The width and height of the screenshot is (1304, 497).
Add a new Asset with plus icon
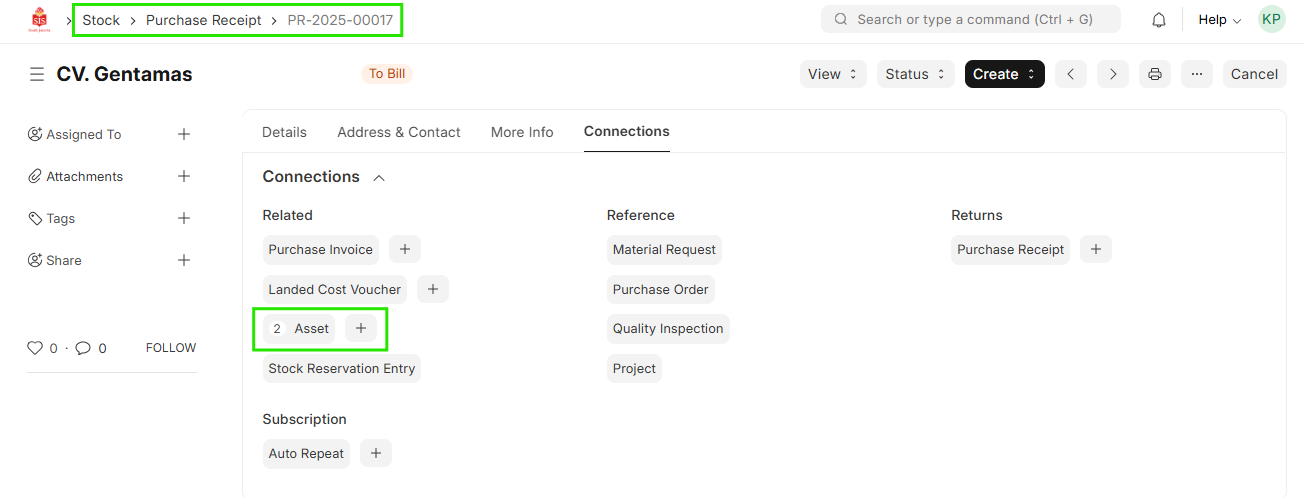(x=361, y=328)
